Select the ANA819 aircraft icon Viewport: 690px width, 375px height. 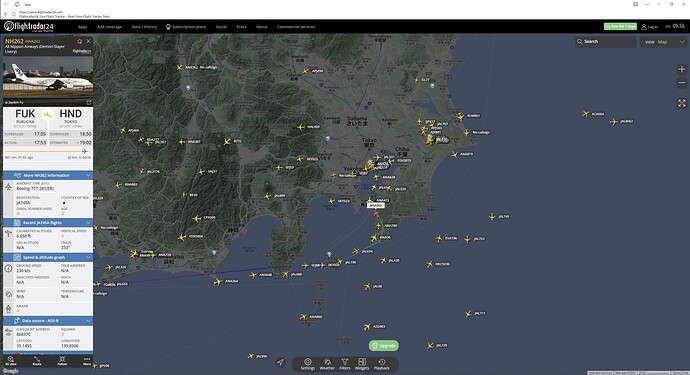pyautogui.click(x=455, y=154)
